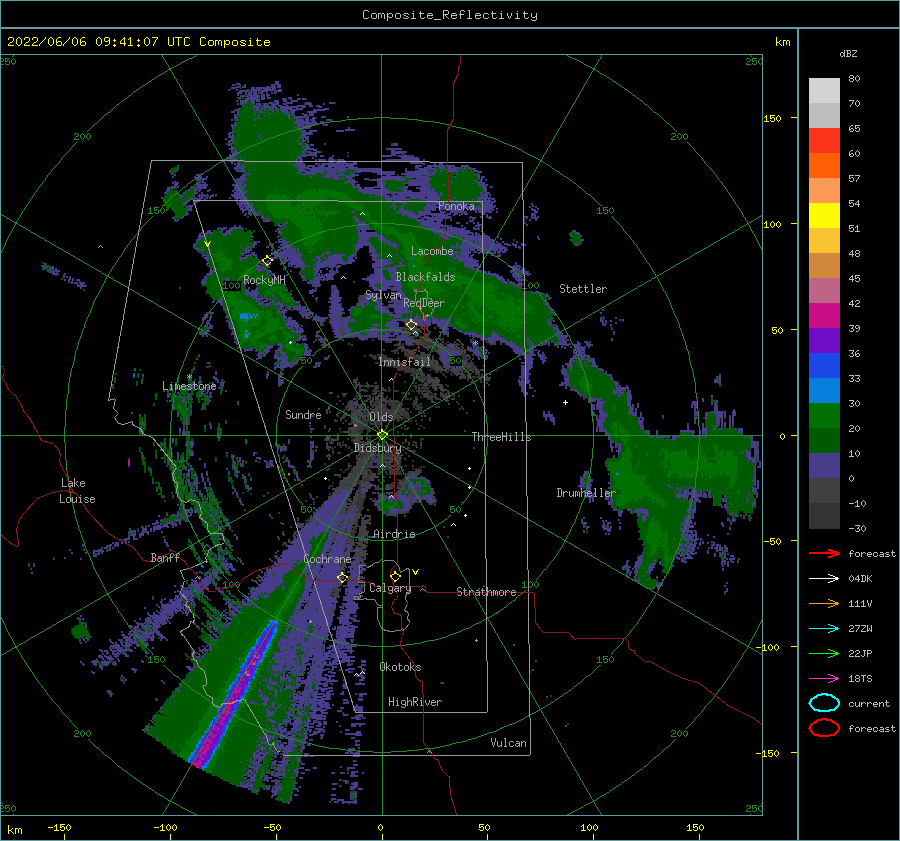Click the RedDeer city label
The image size is (900, 841).
pos(424,303)
